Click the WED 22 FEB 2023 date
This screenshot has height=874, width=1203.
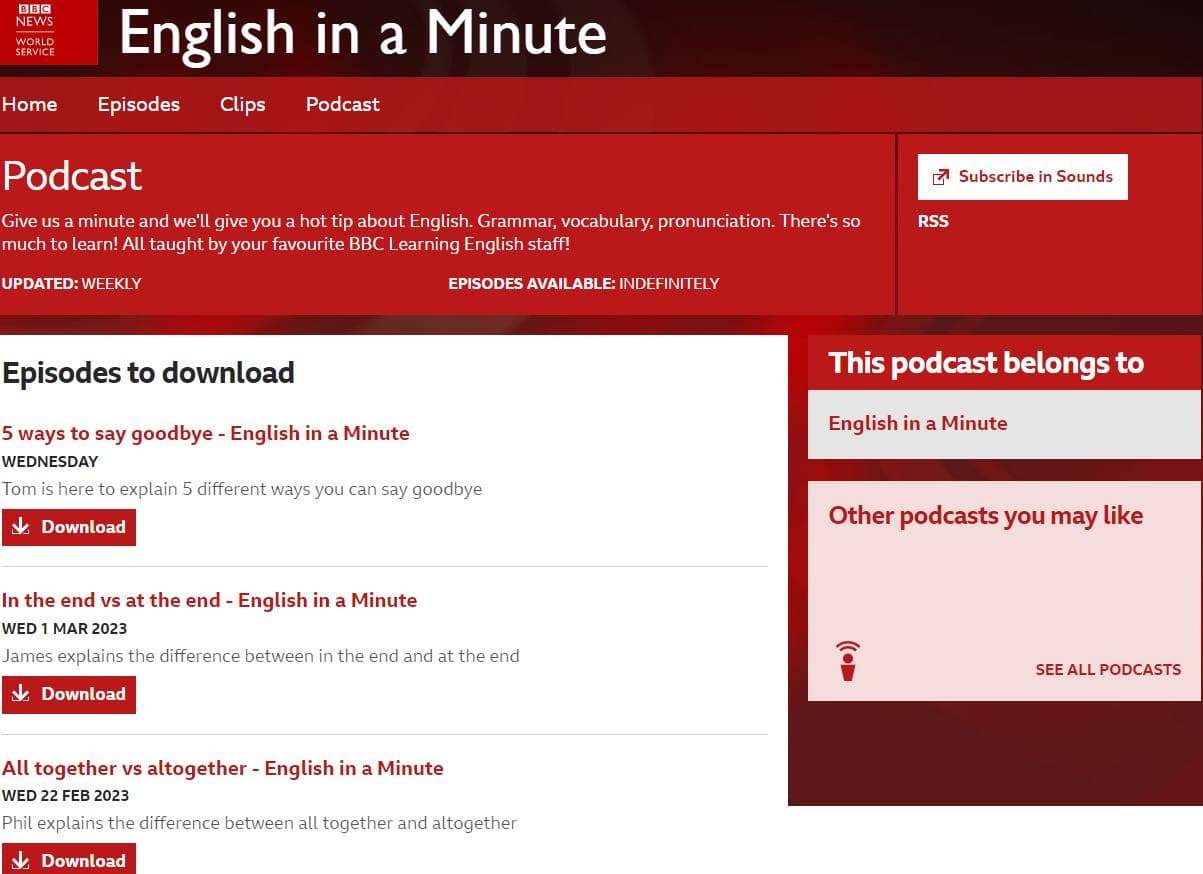(x=66, y=796)
